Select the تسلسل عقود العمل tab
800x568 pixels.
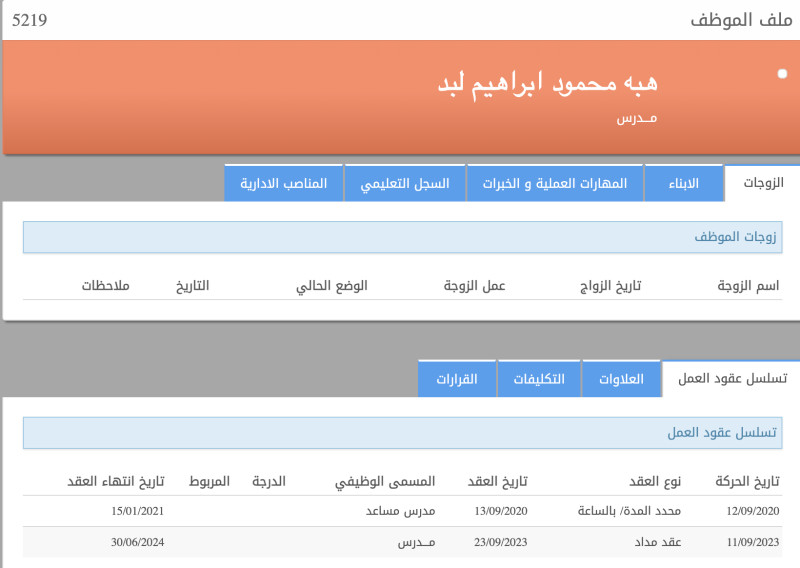point(733,378)
